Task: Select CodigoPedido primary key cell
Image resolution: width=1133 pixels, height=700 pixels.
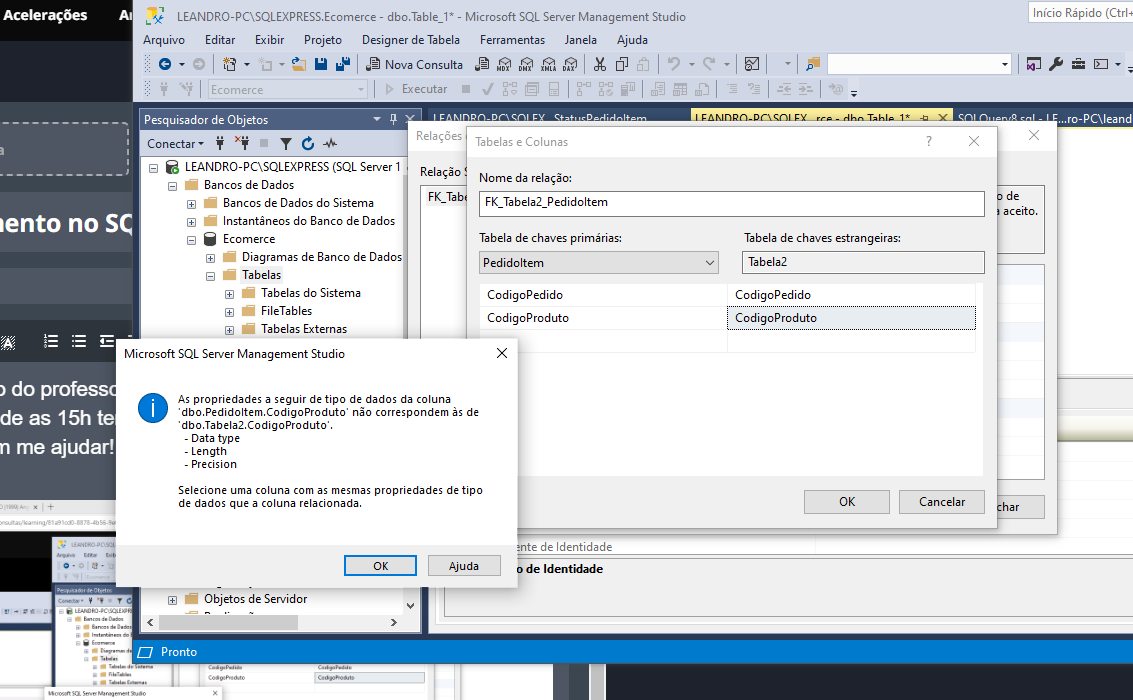Action: click(x=603, y=295)
